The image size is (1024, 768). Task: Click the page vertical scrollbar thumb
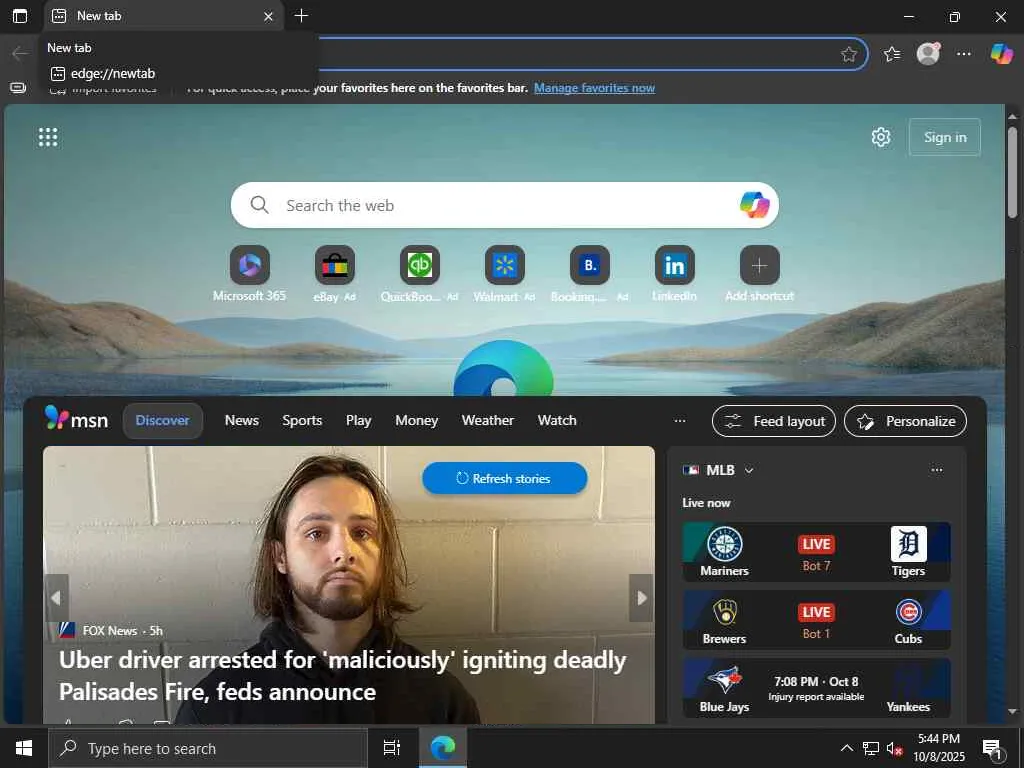1012,172
